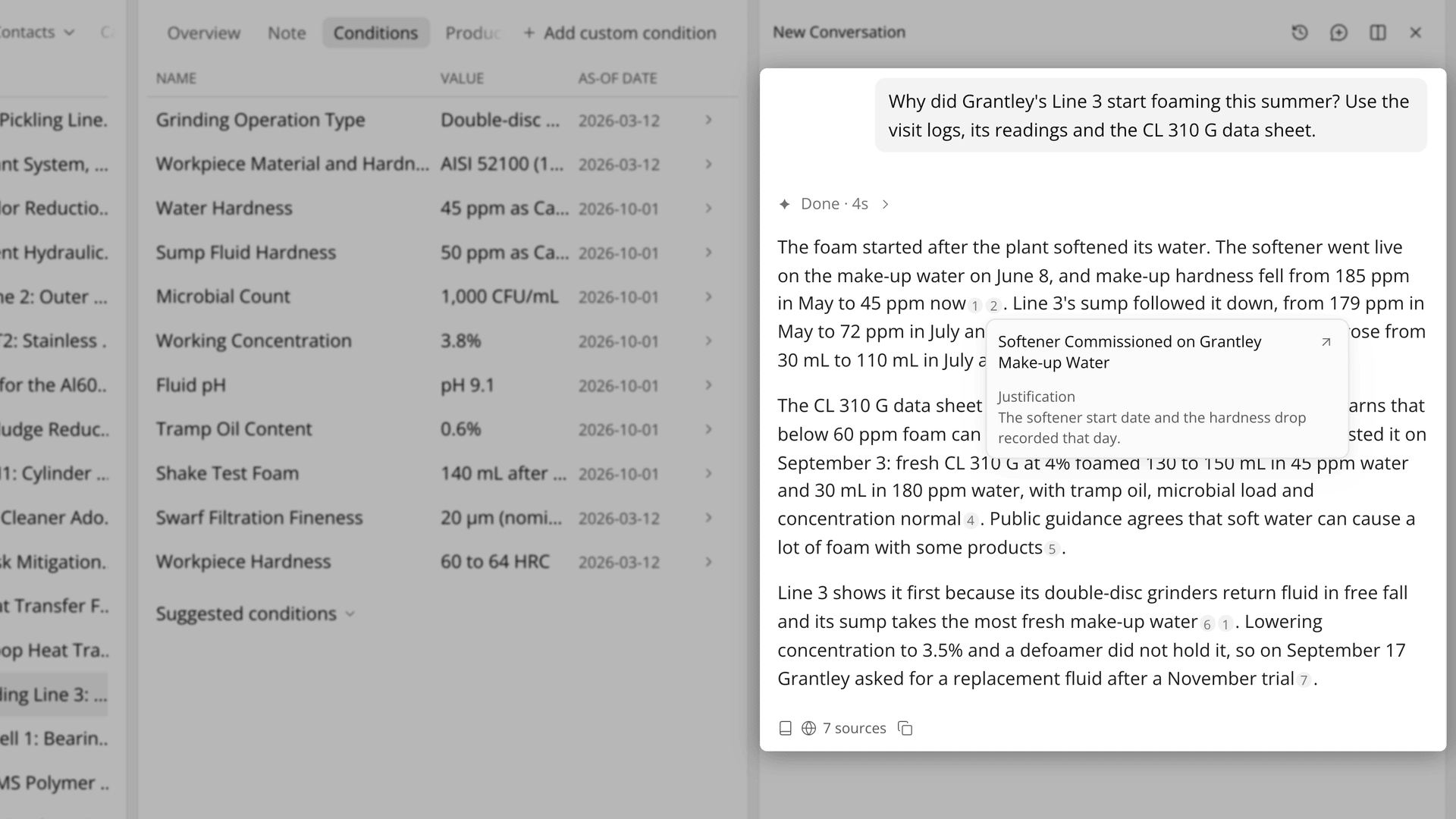Open citation 5 after some products
The height and width of the screenshot is (819, 1456).
(1052, 549)
